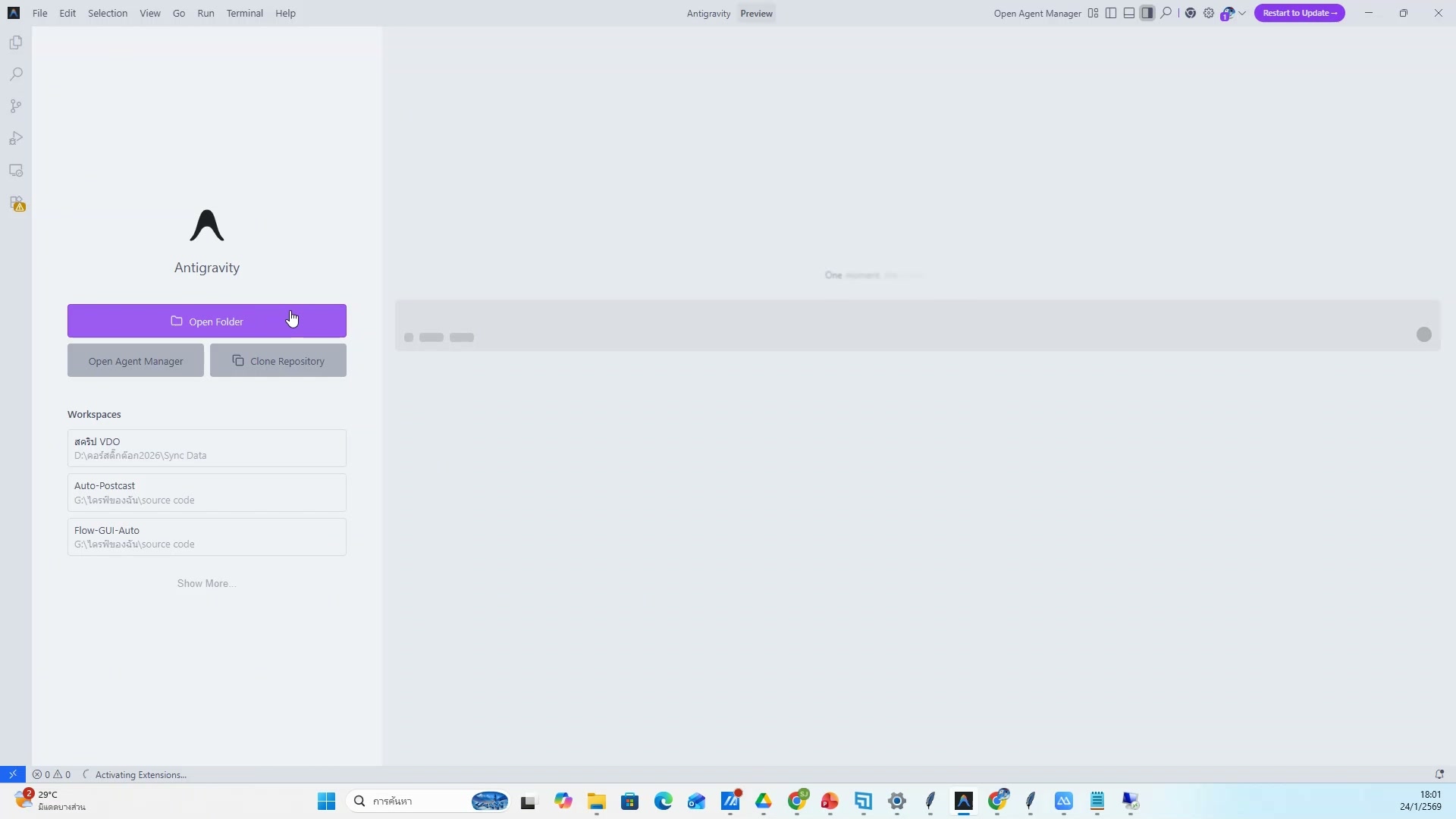Click the Windows Start button on taskbar
Viewport: 1456px width, 819px height.
326,802
